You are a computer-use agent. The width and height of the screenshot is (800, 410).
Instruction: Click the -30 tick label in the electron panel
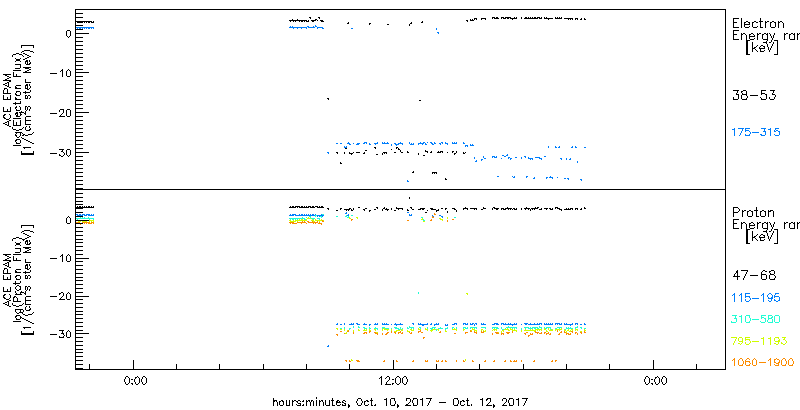59,152
